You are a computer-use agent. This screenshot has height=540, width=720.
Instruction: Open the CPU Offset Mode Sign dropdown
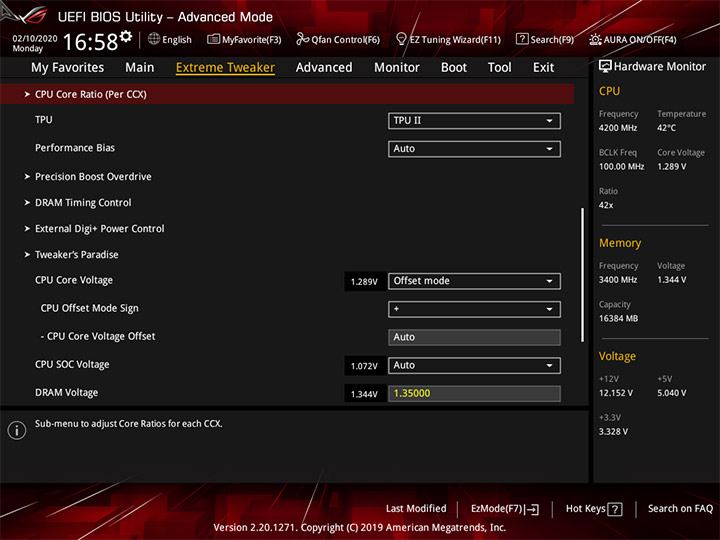point(474,309)
